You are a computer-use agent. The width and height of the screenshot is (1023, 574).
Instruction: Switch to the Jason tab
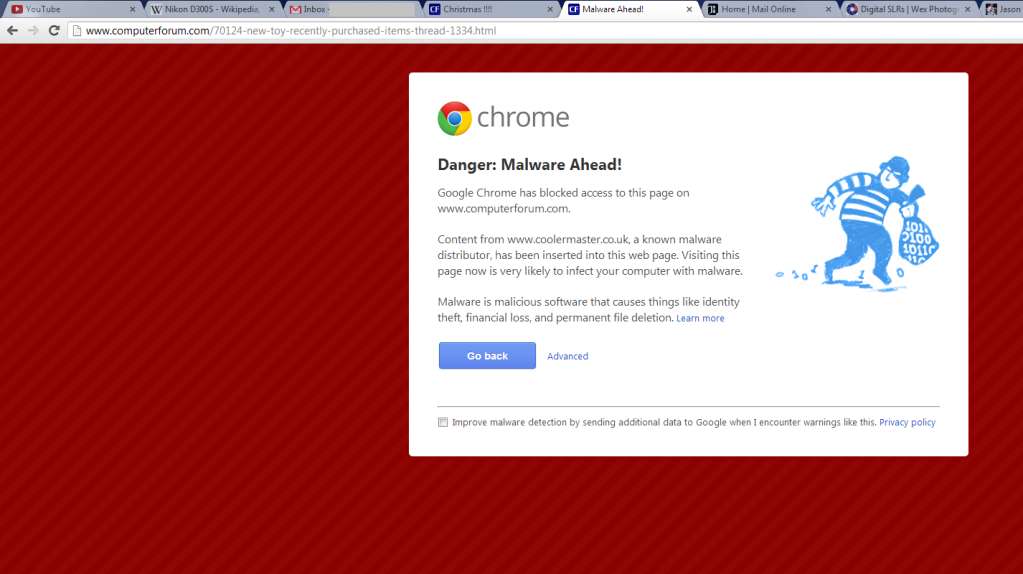tap(1002, 9)
